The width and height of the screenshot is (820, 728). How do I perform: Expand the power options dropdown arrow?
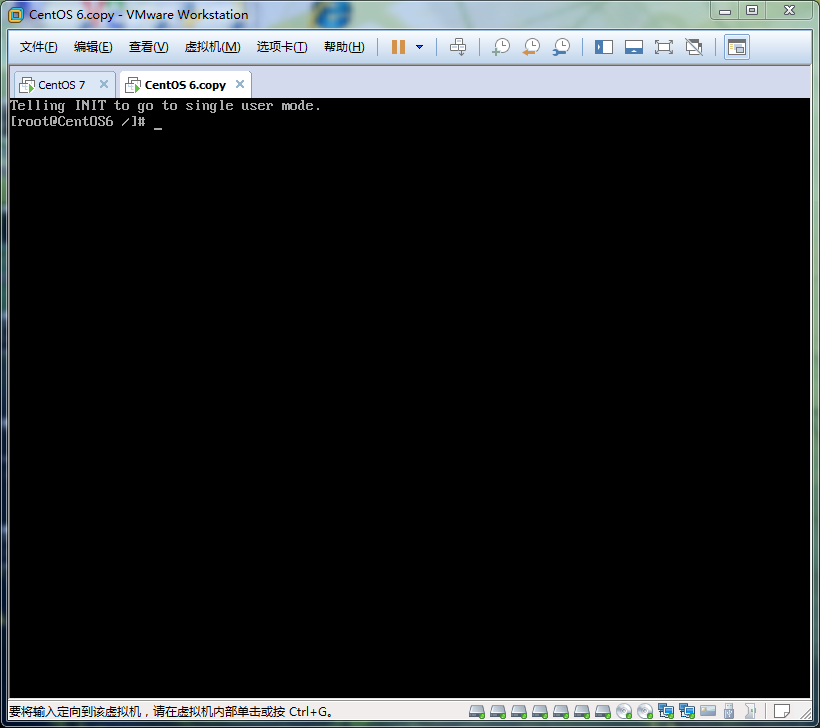[x=419, y=47]
